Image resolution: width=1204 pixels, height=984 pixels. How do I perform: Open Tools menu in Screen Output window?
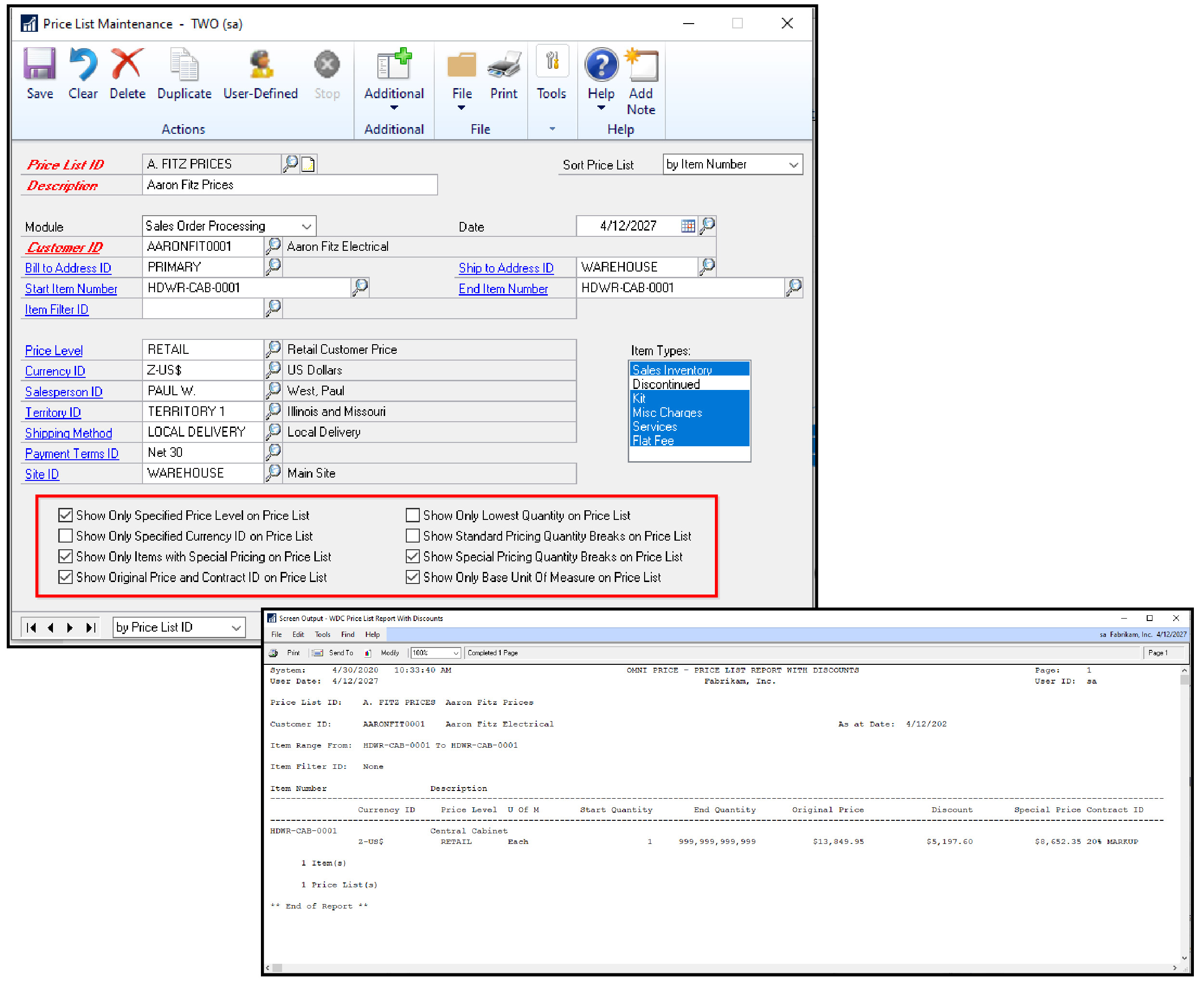pos(323,634)
